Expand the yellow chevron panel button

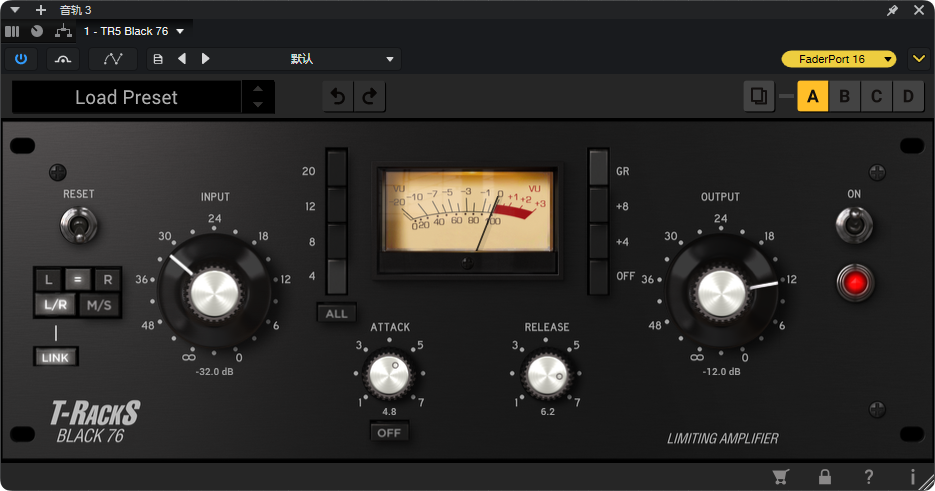[918, 59]
